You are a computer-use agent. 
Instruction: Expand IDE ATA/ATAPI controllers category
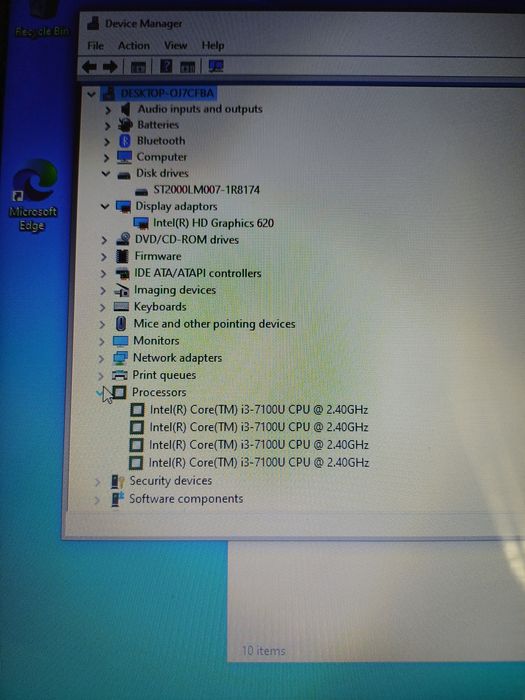point(103,274)
